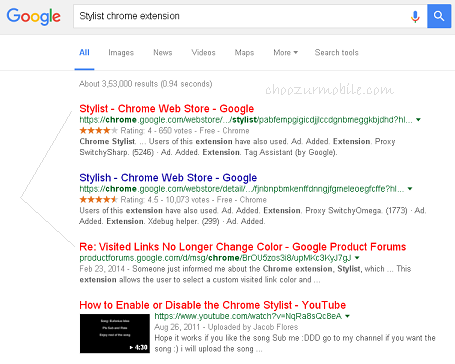The image size is (455, 364).
Task: Open Stylist - Chrome Web Store result
Action: pyautogui.click(x=167, y=109)
